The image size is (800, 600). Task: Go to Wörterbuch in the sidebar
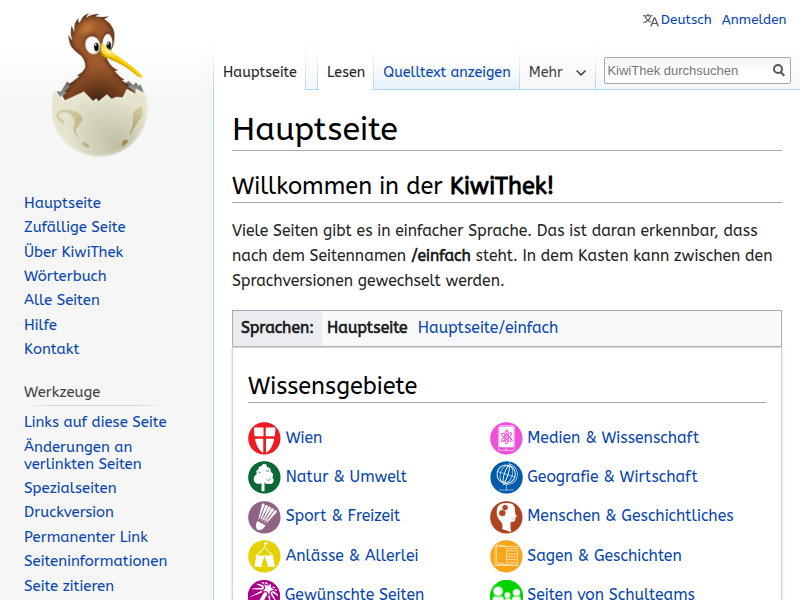tap(65, 276)
